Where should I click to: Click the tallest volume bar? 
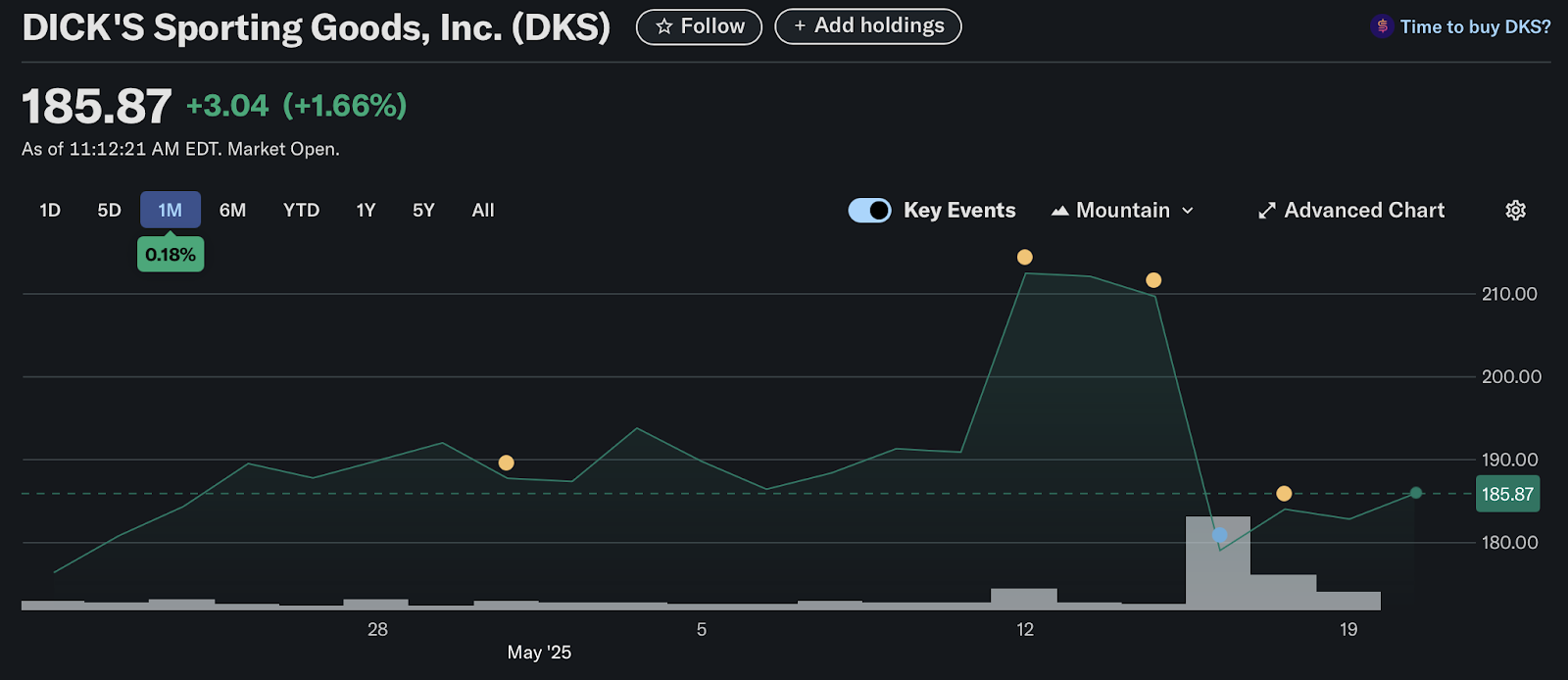click(x=1218, y=562)
